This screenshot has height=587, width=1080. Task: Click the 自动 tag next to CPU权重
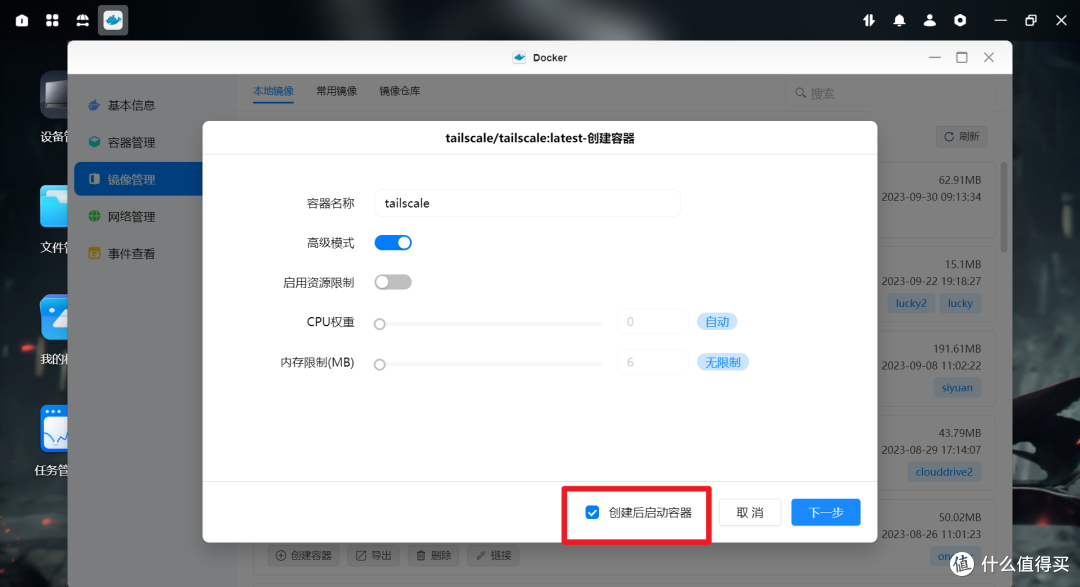click(x=717, y=322)
